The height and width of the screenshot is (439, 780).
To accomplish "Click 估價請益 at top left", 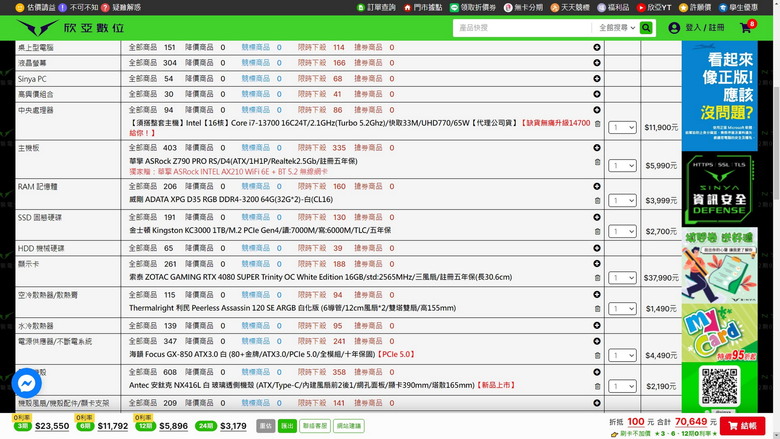I will [x=35, y=7].
